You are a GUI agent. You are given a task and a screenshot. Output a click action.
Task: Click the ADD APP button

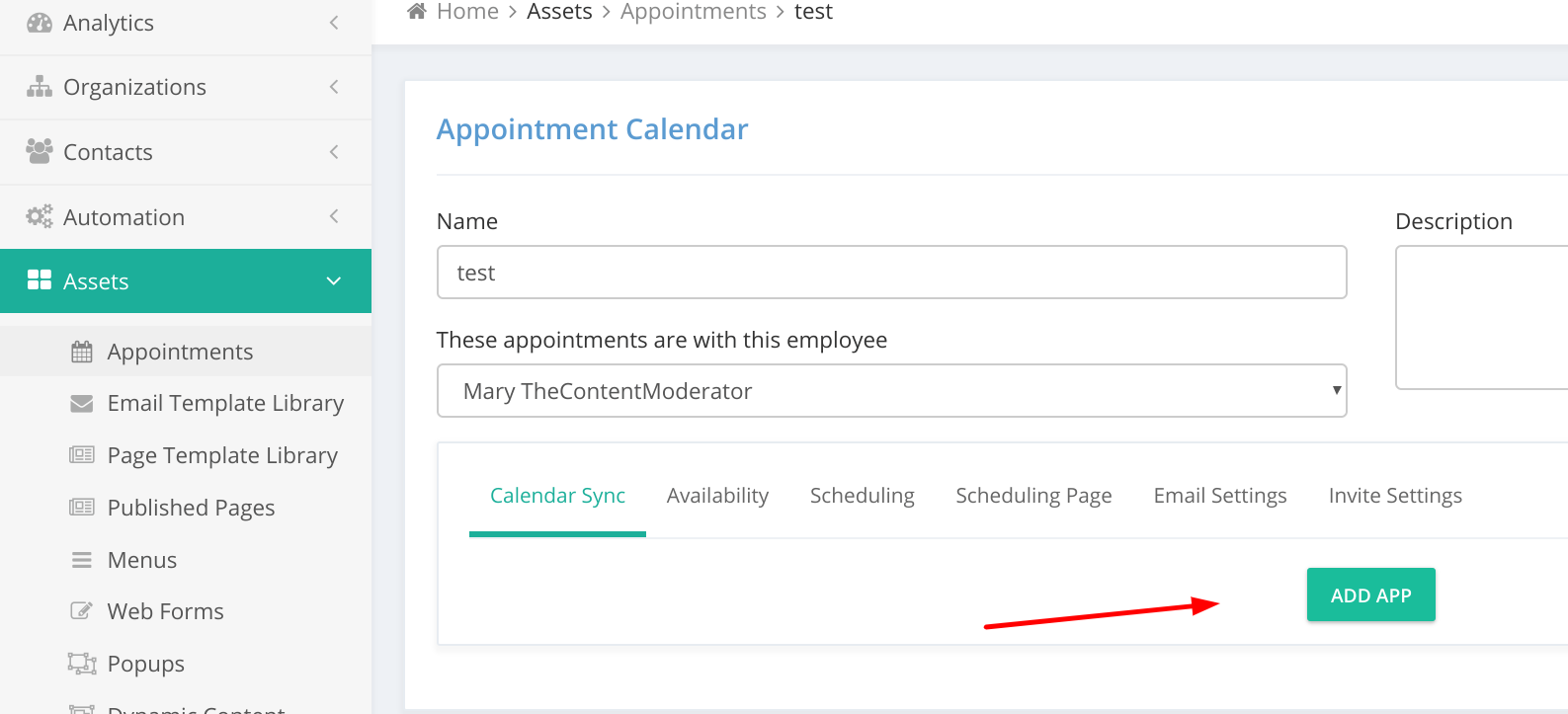click(1371, 595)
